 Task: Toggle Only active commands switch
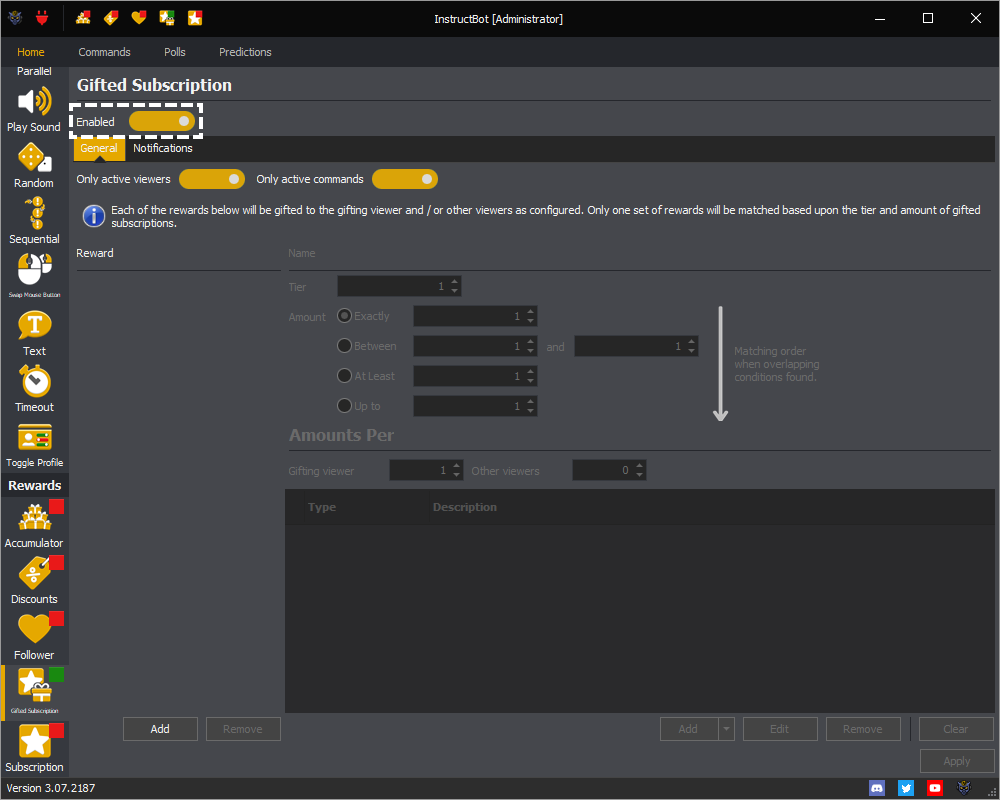[x=405, y=179]
